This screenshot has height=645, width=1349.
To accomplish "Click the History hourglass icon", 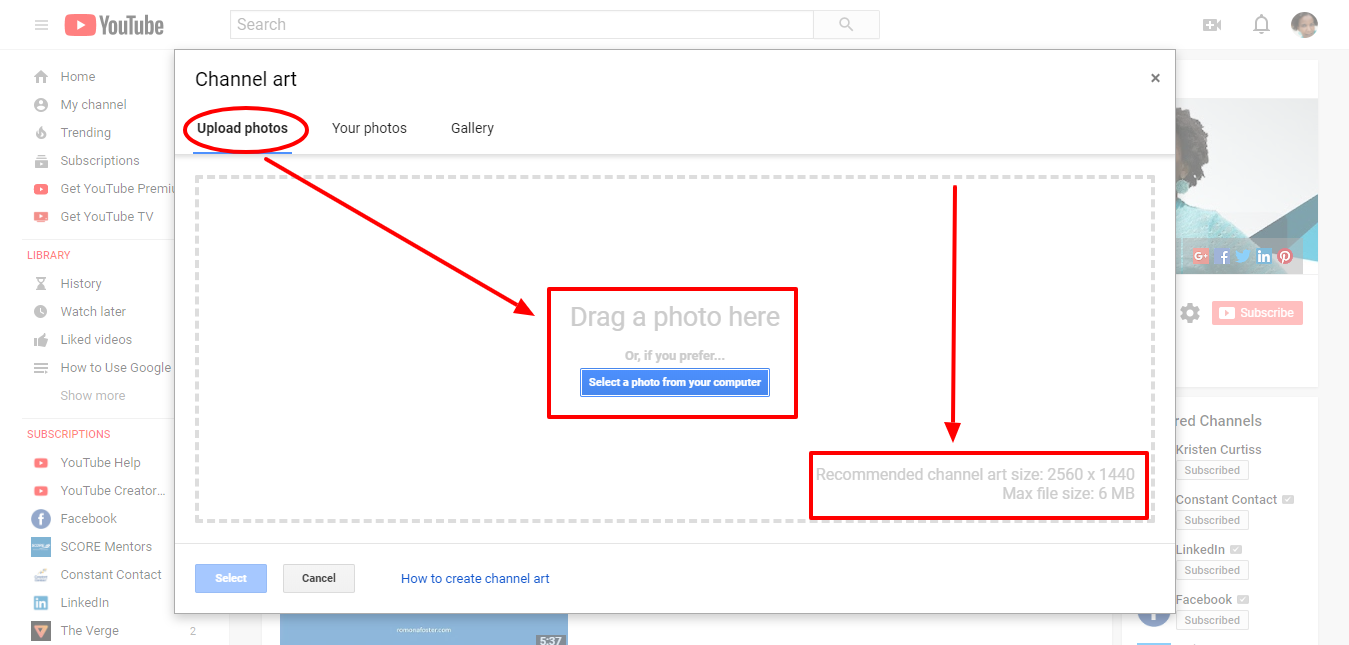I will coord(41,284).
